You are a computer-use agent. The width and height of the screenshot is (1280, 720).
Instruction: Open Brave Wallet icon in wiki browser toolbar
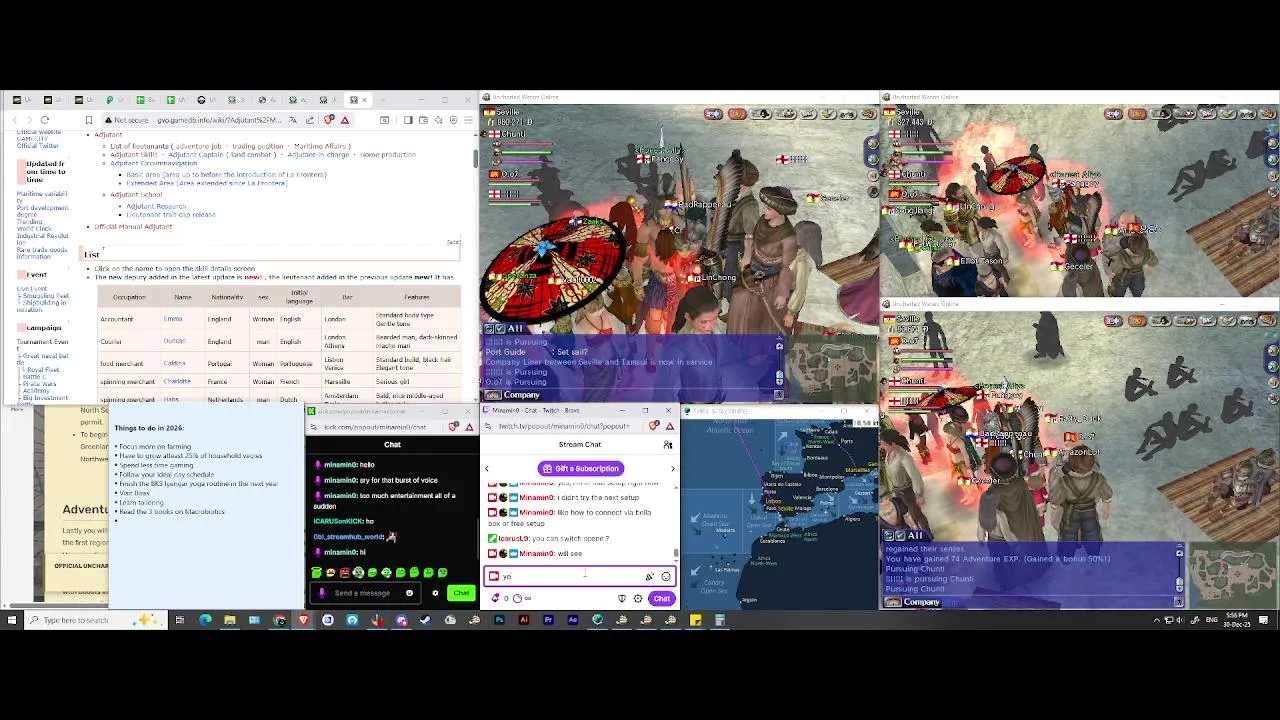(423, 120)
